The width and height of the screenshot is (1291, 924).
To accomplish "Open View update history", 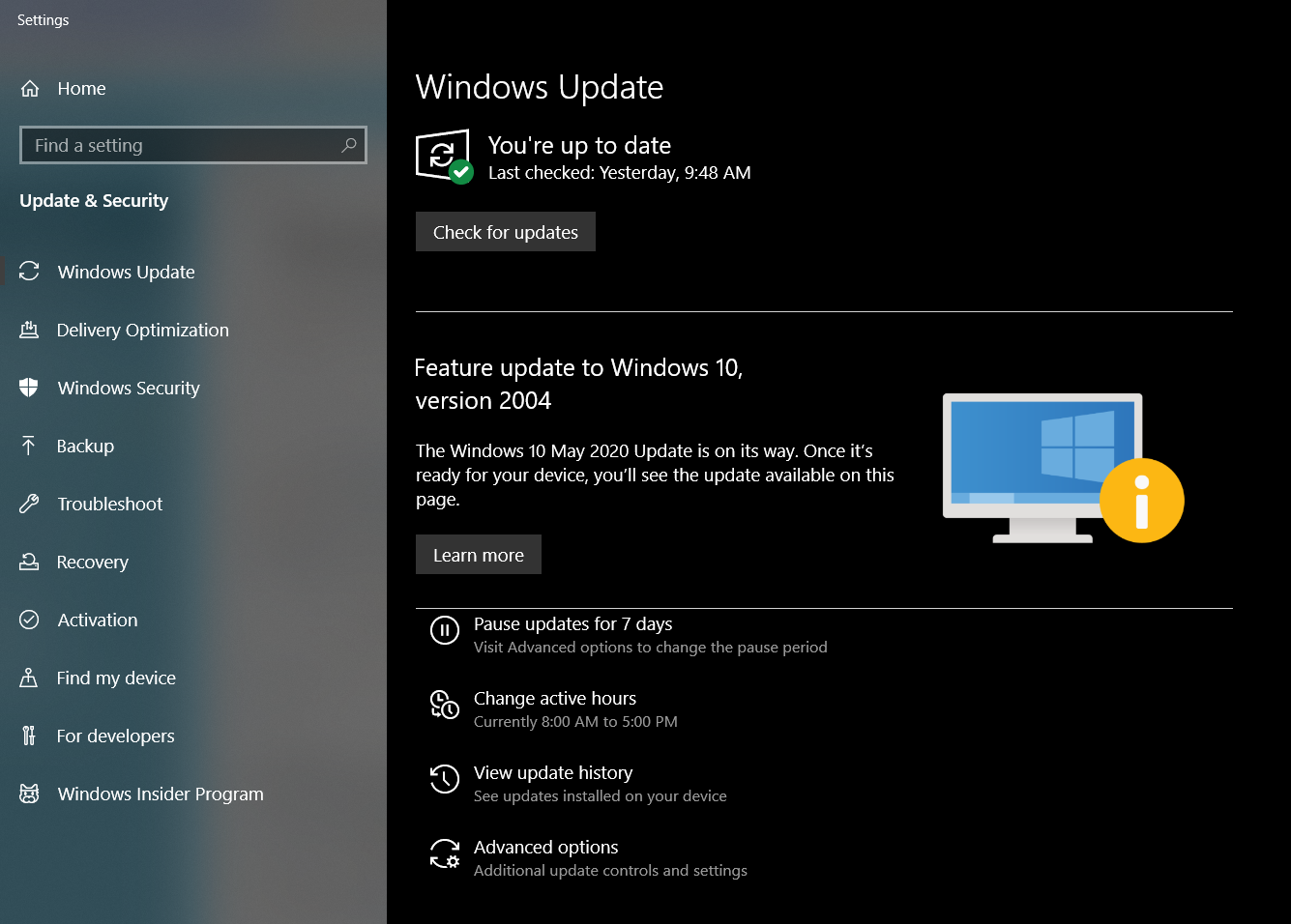I will click(x=553, y=773).
